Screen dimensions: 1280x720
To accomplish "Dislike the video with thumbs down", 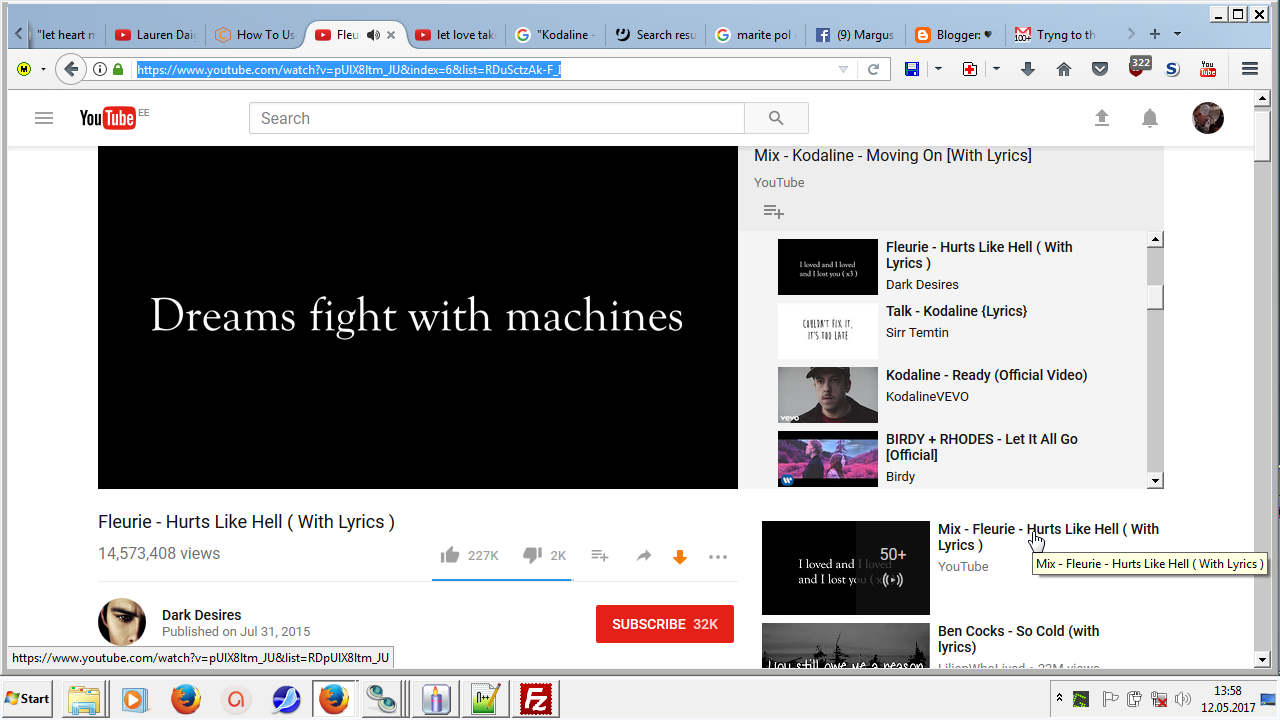I will pos(532,555).
